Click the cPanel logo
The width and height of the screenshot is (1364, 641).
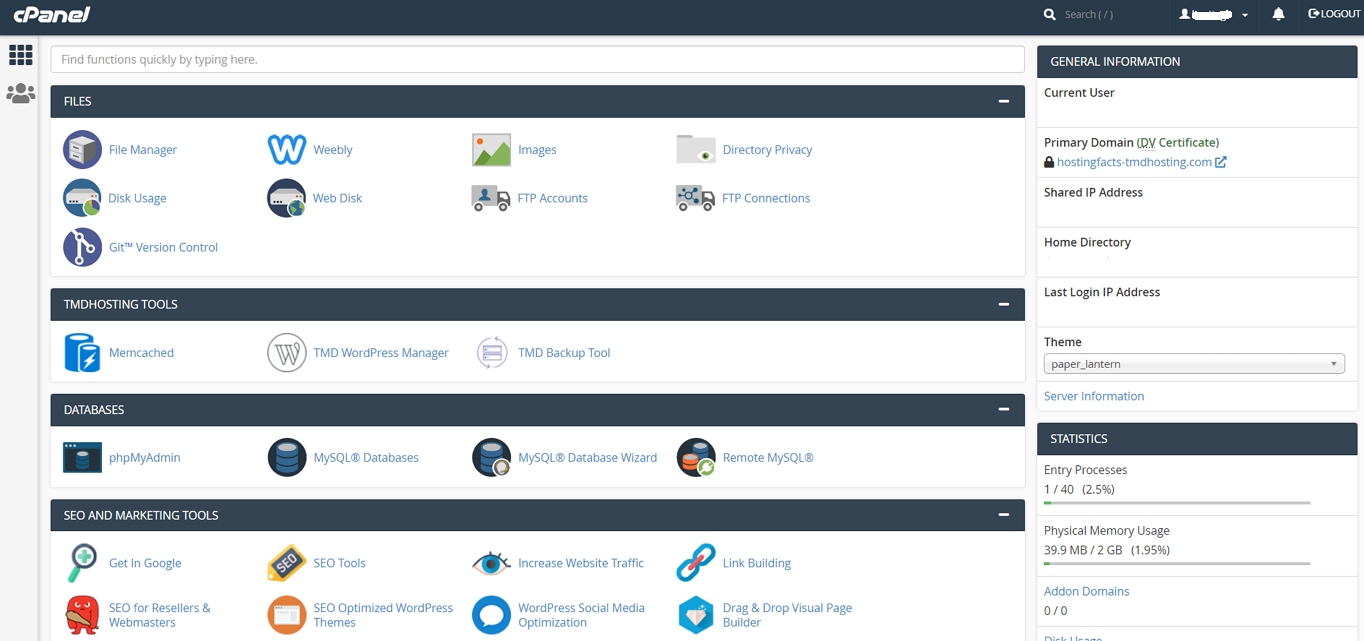(51, 14)
